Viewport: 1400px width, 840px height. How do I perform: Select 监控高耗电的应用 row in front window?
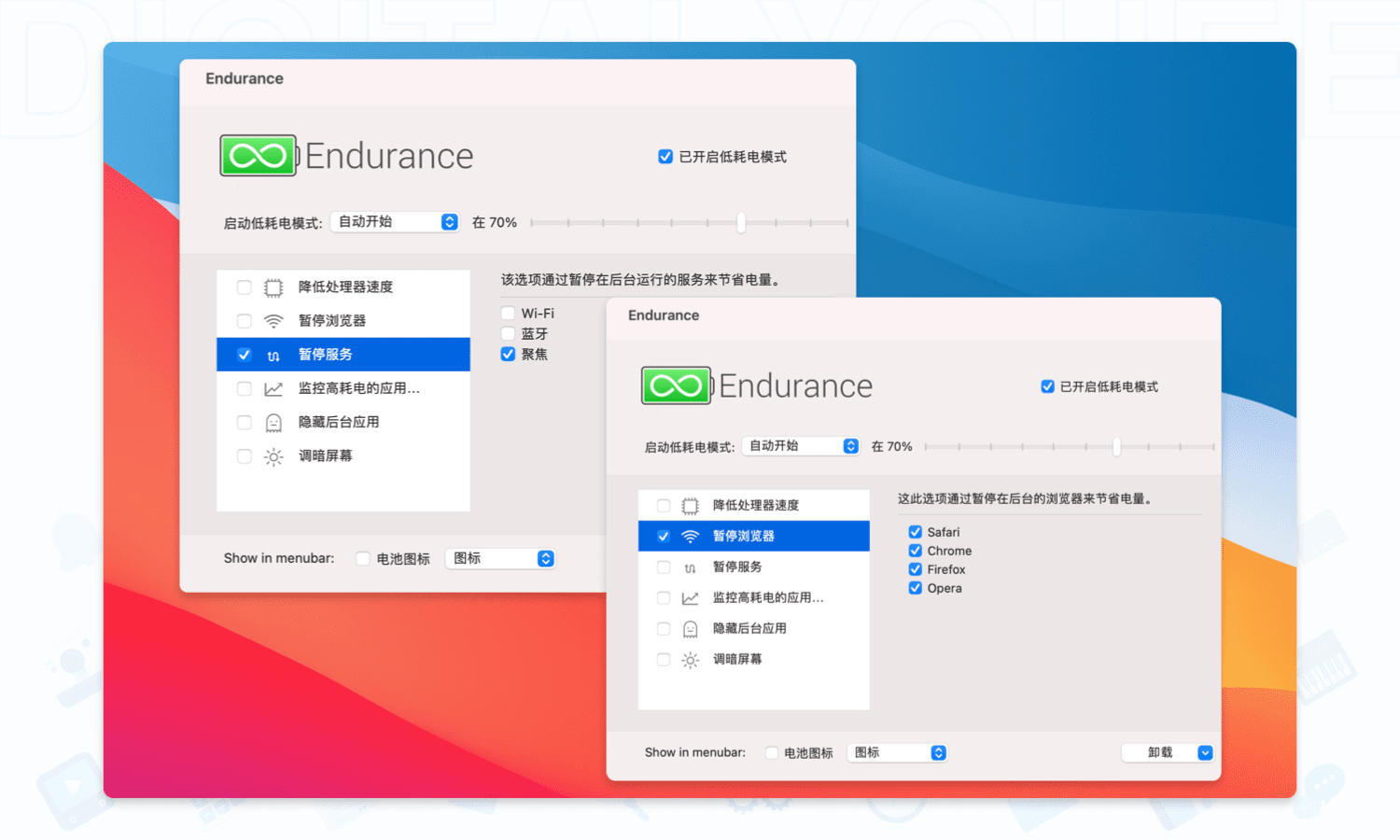pyautogui.click(x=754, y=598)
